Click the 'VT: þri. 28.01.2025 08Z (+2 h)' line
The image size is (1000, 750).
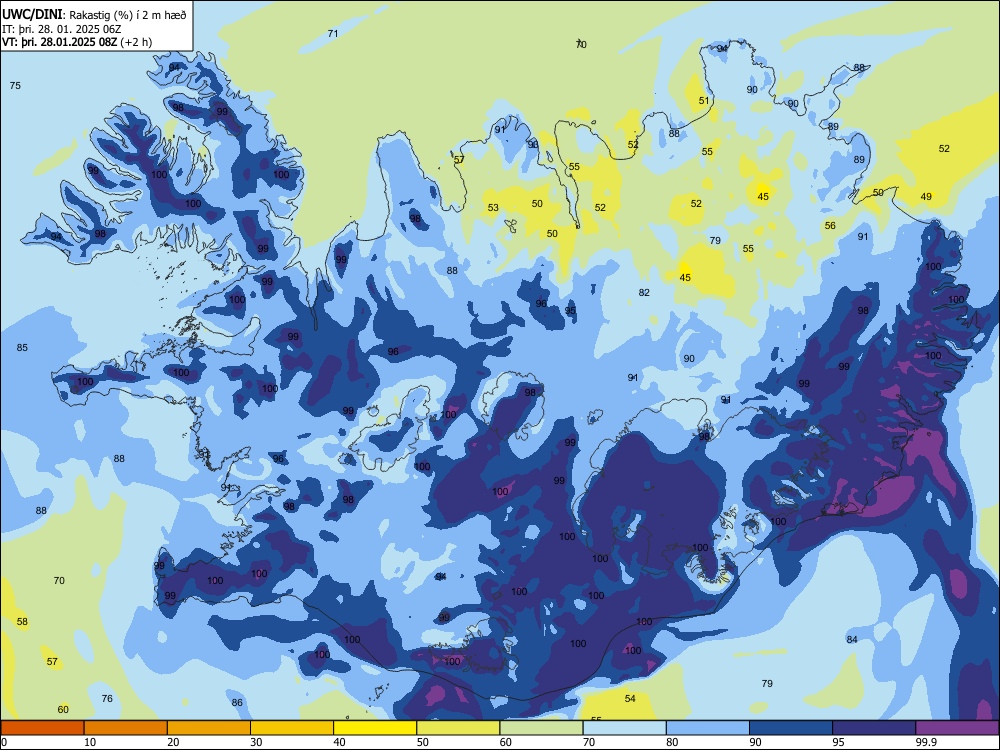click(77, 42)
